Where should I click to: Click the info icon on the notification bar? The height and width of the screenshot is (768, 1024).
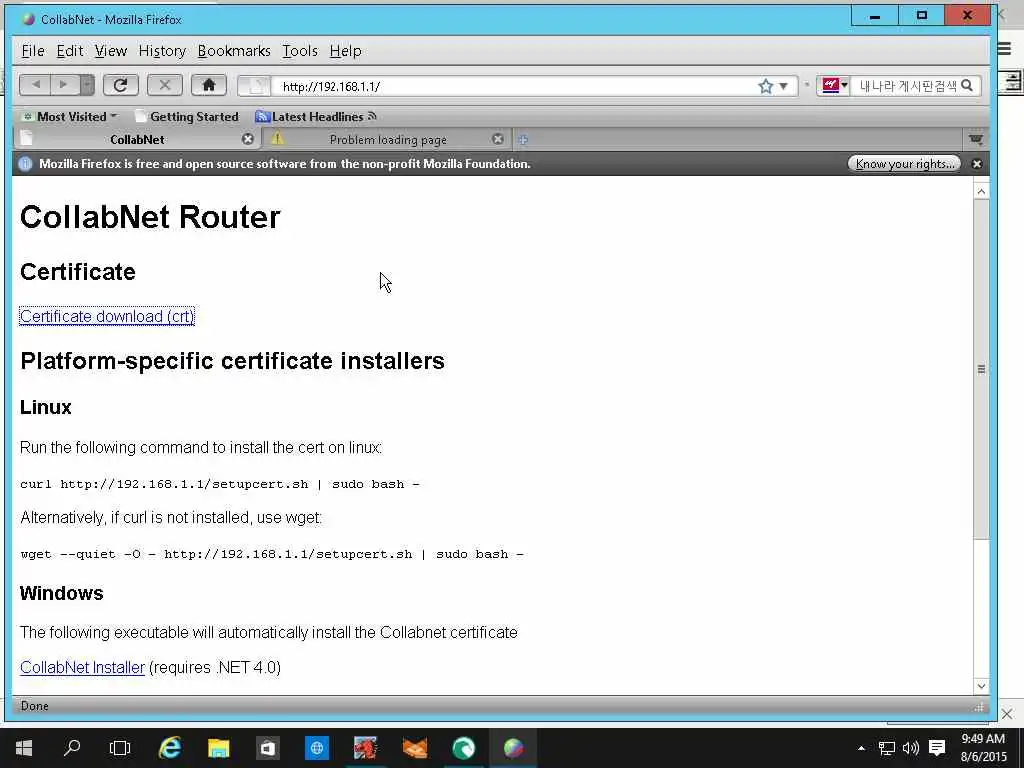[x=25, y=164]
